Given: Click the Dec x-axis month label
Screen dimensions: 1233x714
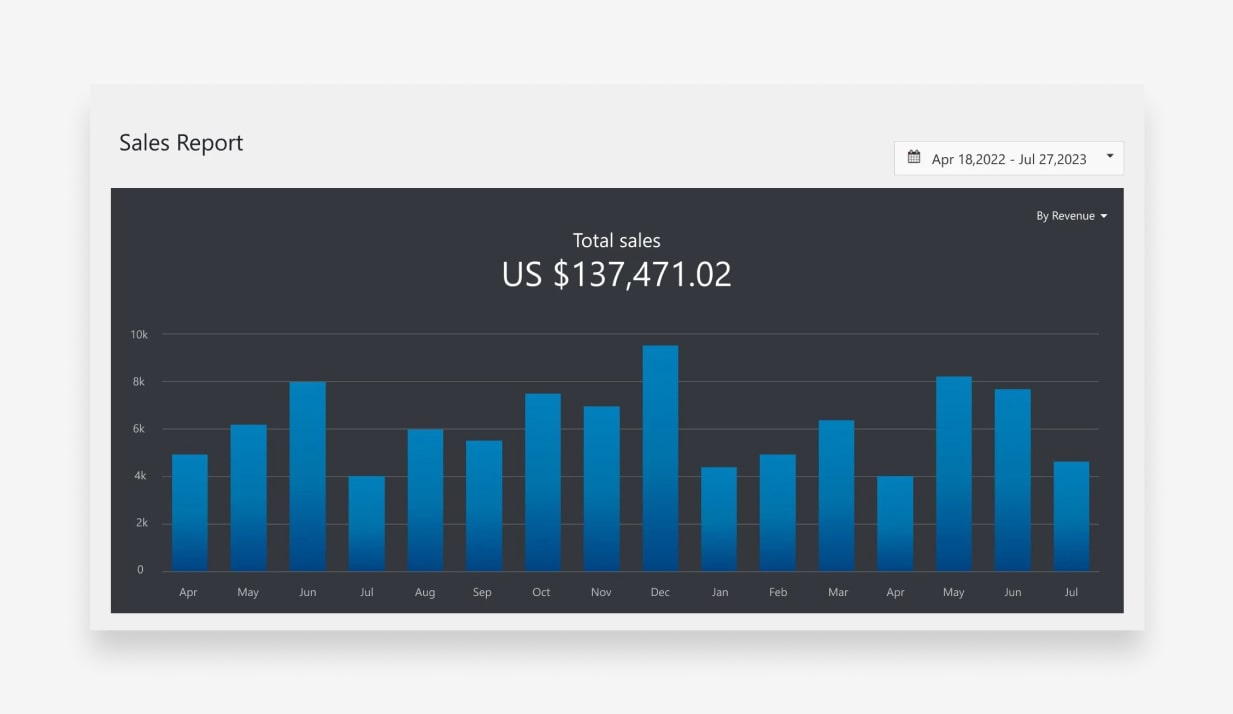Looking at the screenshot, I should tap(660, 592).
